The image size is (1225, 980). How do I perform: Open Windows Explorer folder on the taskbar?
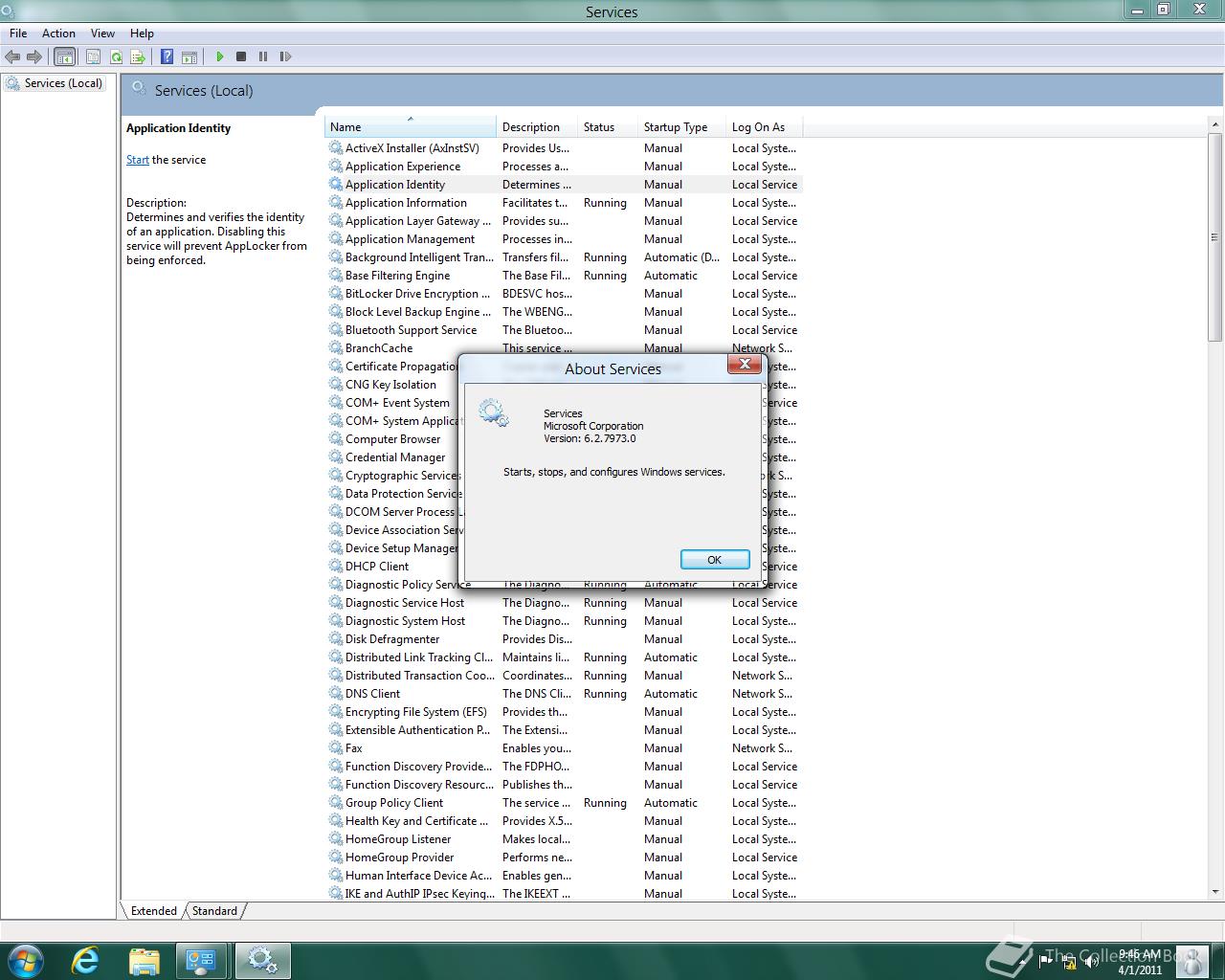pos(144,960)
